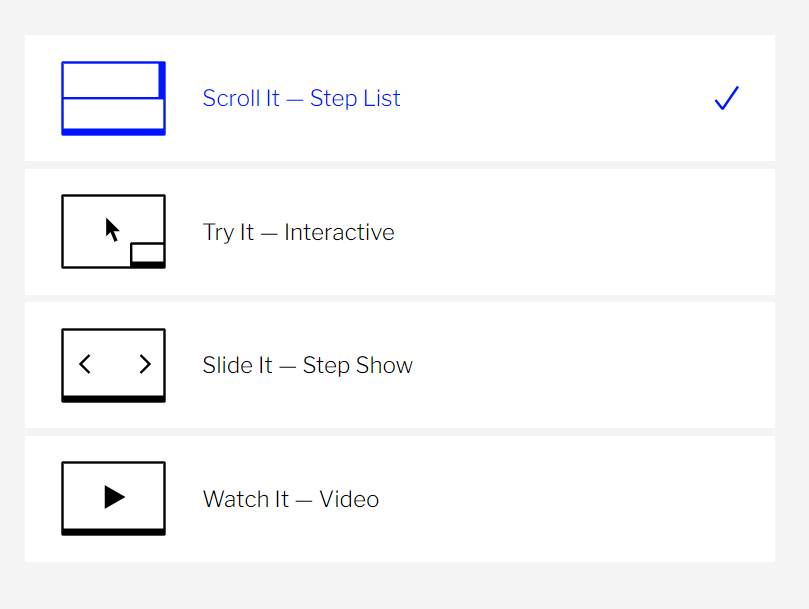Viewport: 809px width, 609px height.
Task: Expand the Slide It — Step Show option
Action: 400,364
